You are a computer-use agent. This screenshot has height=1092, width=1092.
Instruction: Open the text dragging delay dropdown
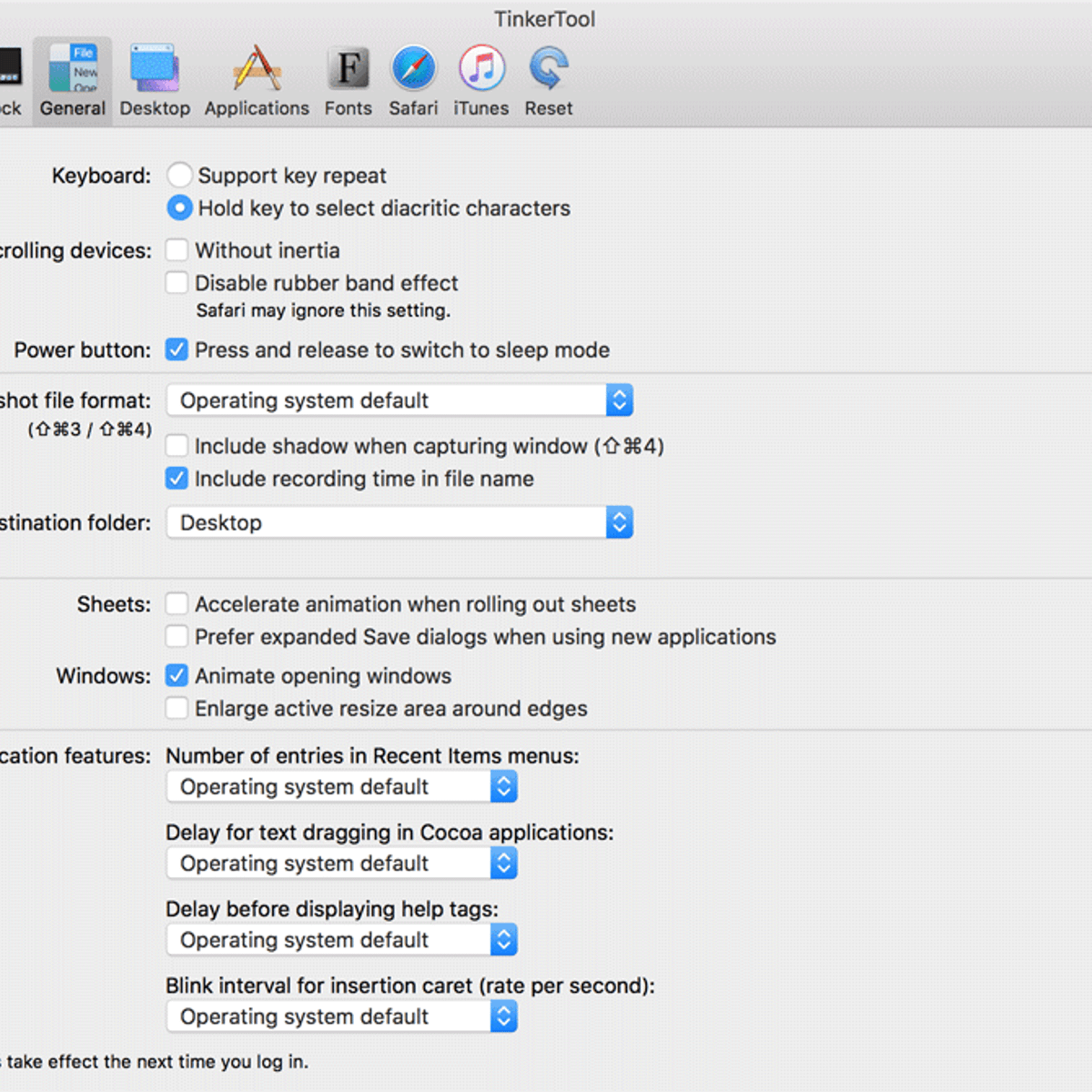[342, 864]
